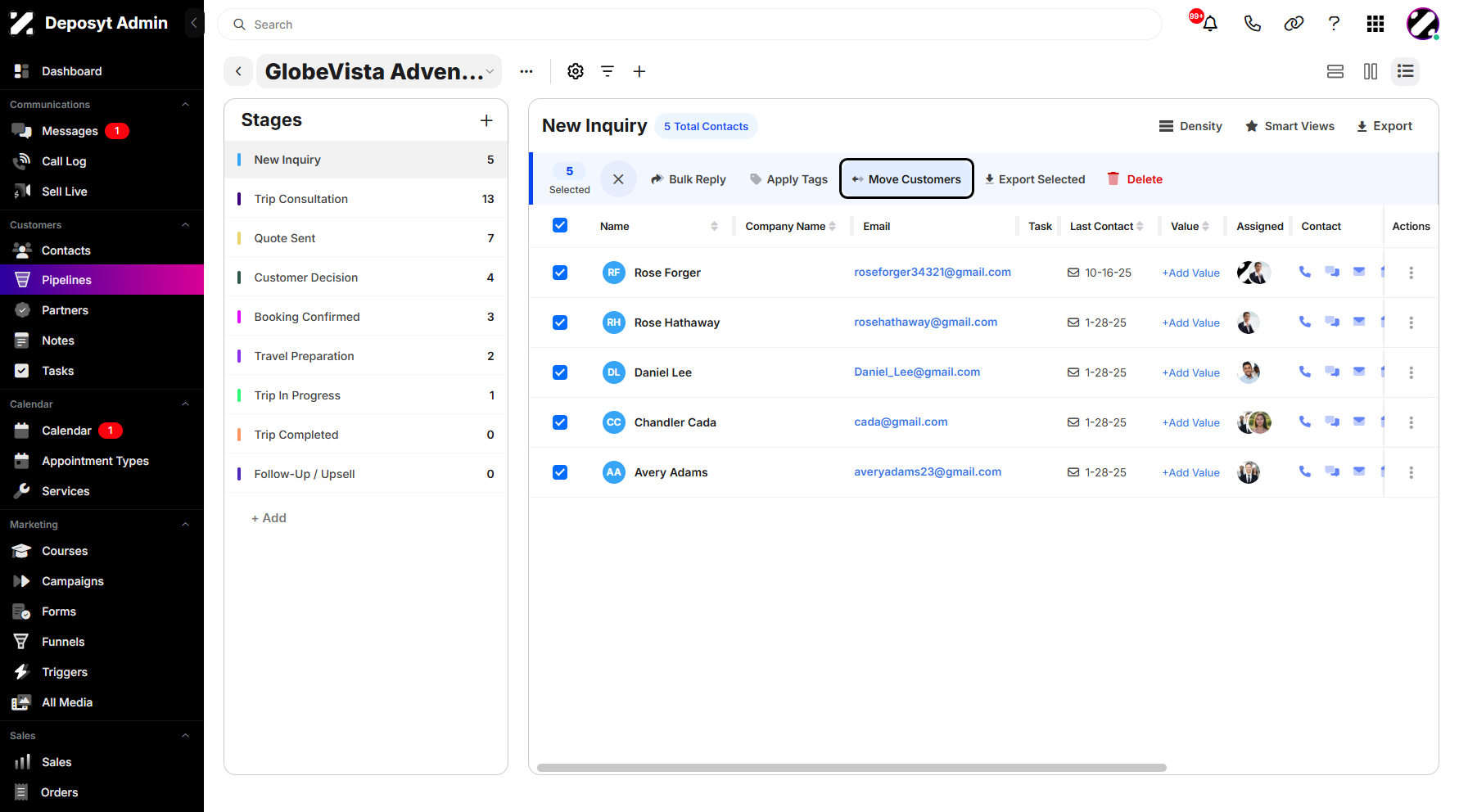Uncheck Rose Hathaway's checkbox
The image size is (1459, 812).
(560, 323)
